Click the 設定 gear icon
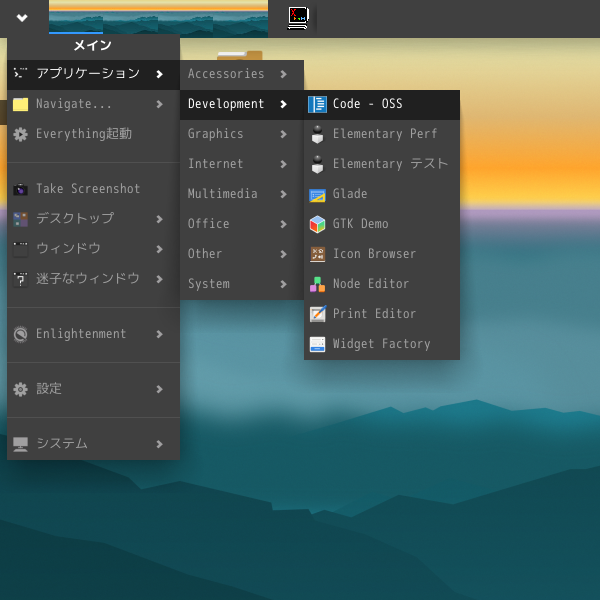Image resolution: width=600 pixels, height=600 pixels. (20, 389)
